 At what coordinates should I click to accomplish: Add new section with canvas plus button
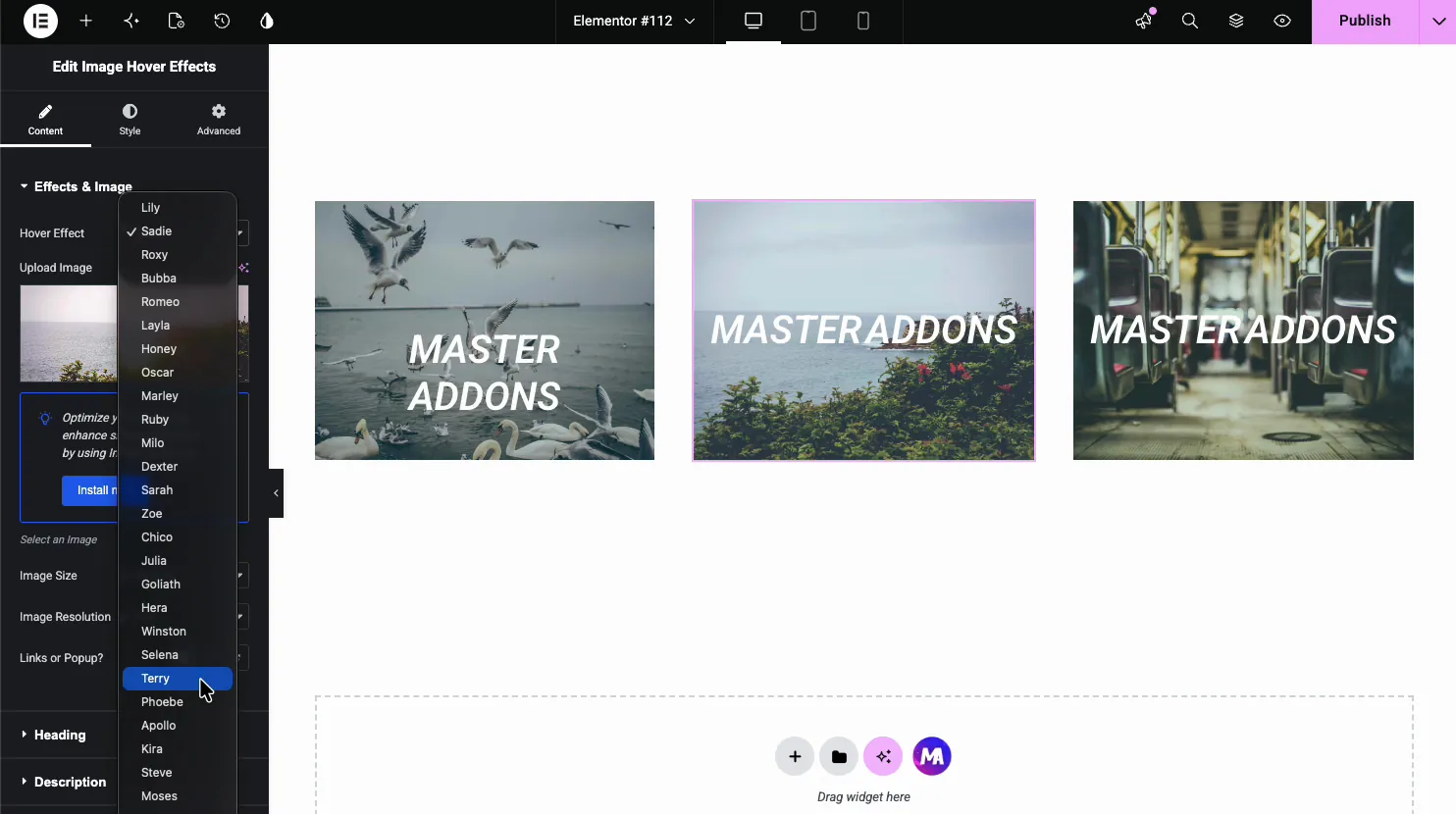(x=795, y=756)
